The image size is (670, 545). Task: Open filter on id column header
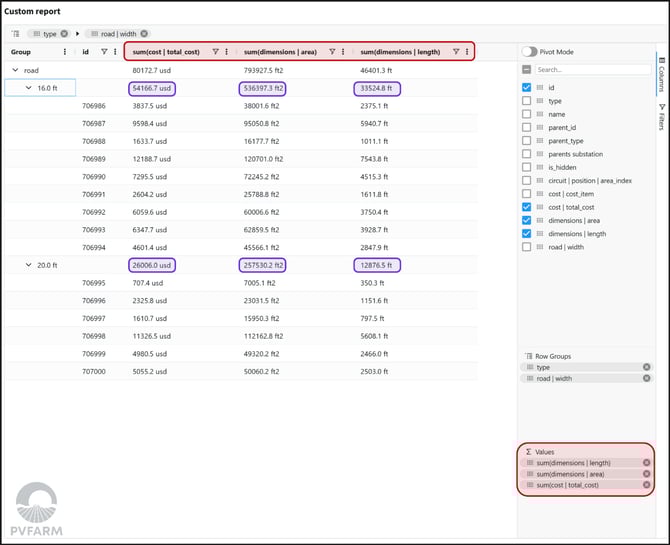pos(104,52)
